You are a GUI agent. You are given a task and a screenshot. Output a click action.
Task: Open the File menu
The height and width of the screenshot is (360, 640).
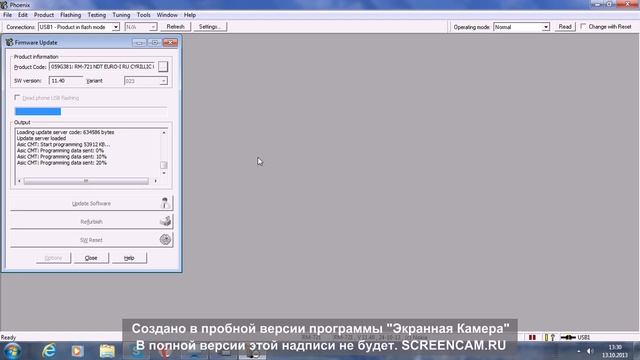point(7,15)
